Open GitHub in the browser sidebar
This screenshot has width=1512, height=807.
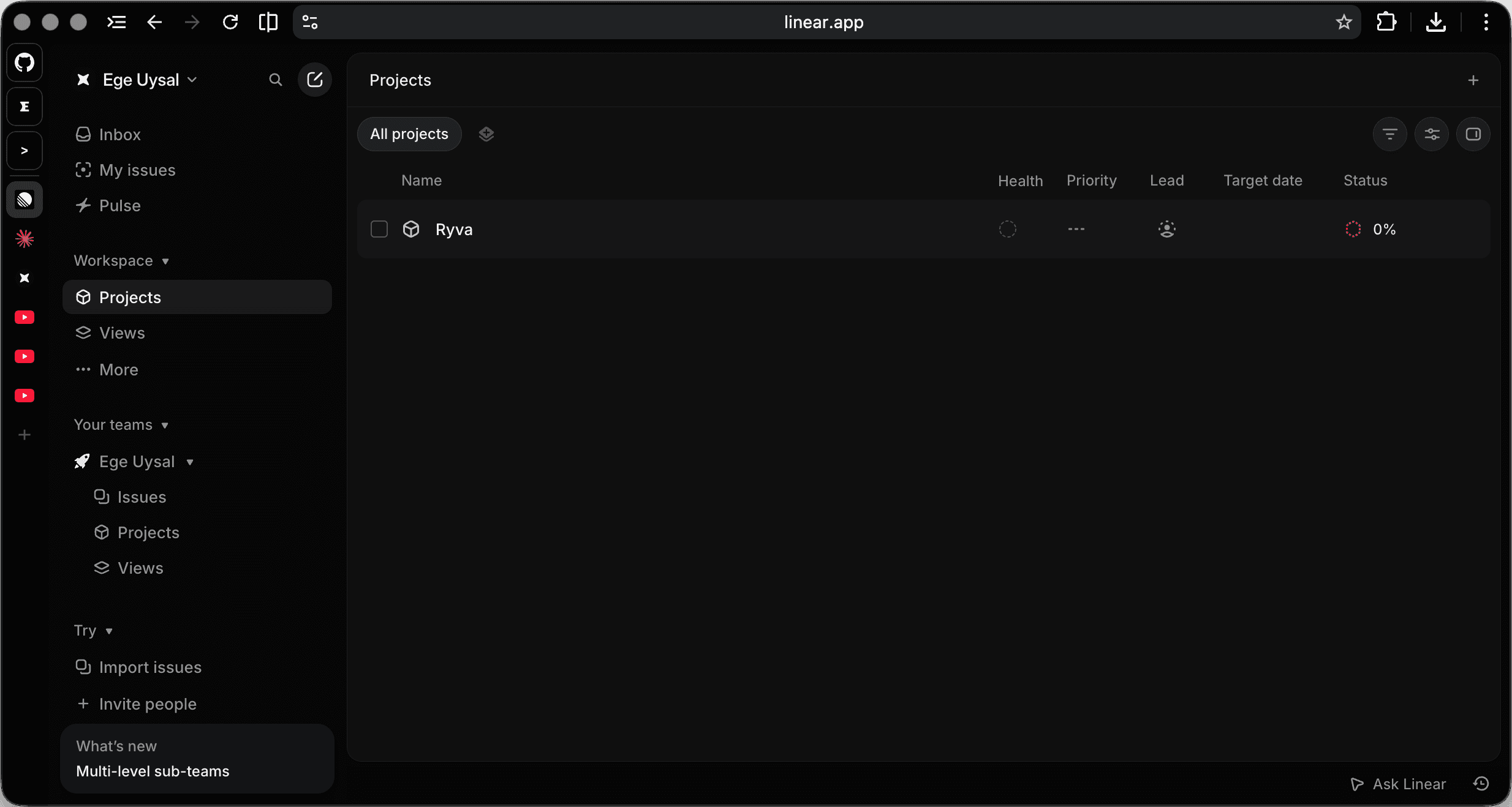[x=25, y=62]
